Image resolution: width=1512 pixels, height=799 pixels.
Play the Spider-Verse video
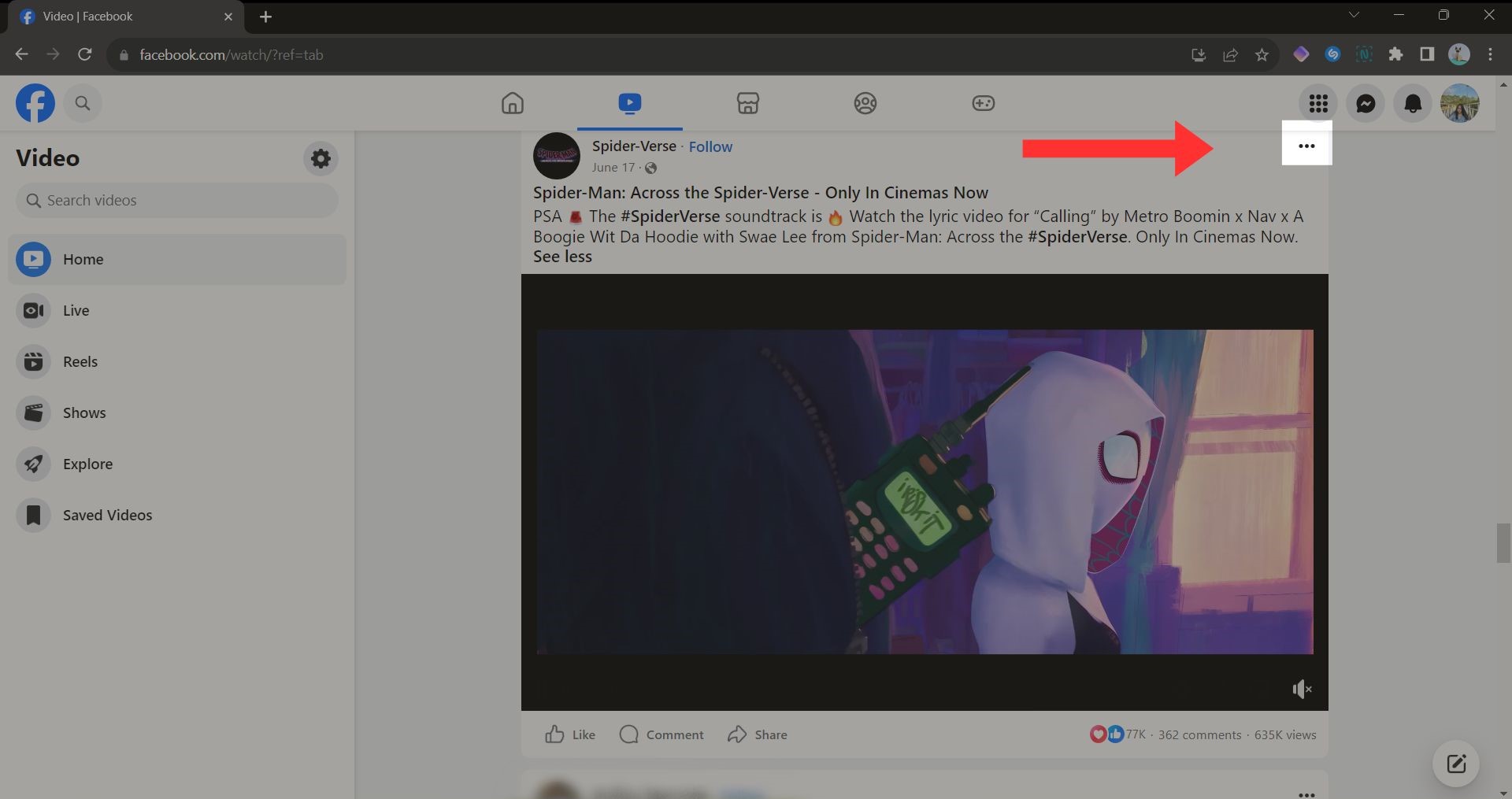[925, 492]
